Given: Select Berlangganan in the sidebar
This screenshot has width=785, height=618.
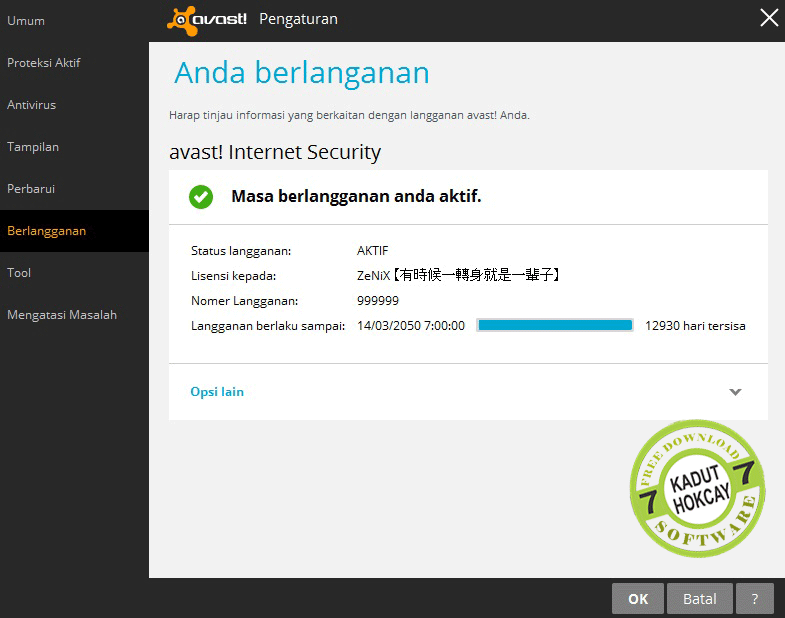Looking at the screenshot, I should (x=74, y=231).
